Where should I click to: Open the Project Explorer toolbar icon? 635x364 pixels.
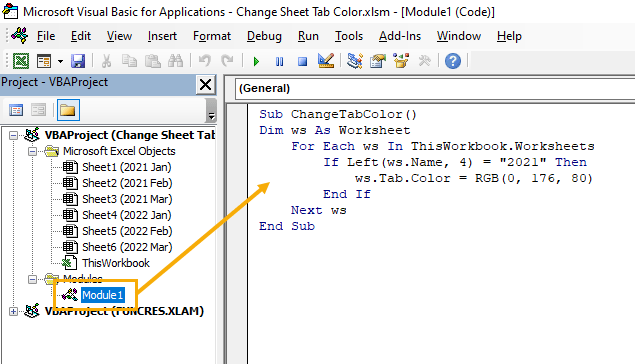(354, 61)
